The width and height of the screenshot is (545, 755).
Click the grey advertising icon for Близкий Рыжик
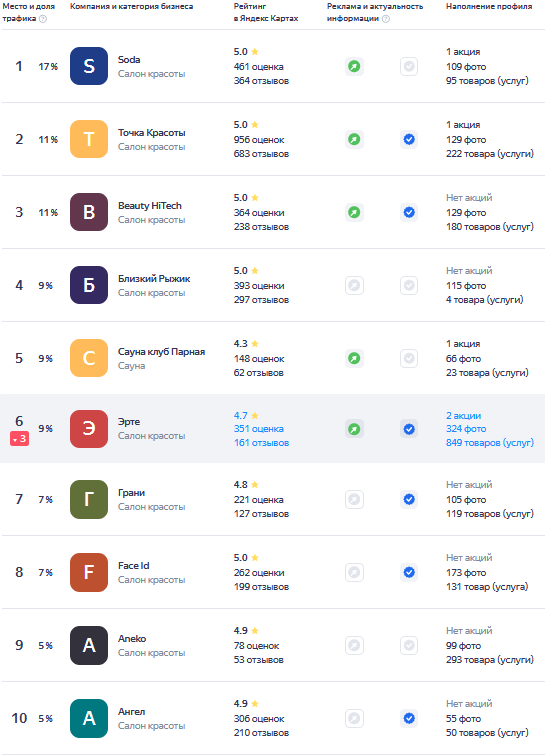point(354,286)
